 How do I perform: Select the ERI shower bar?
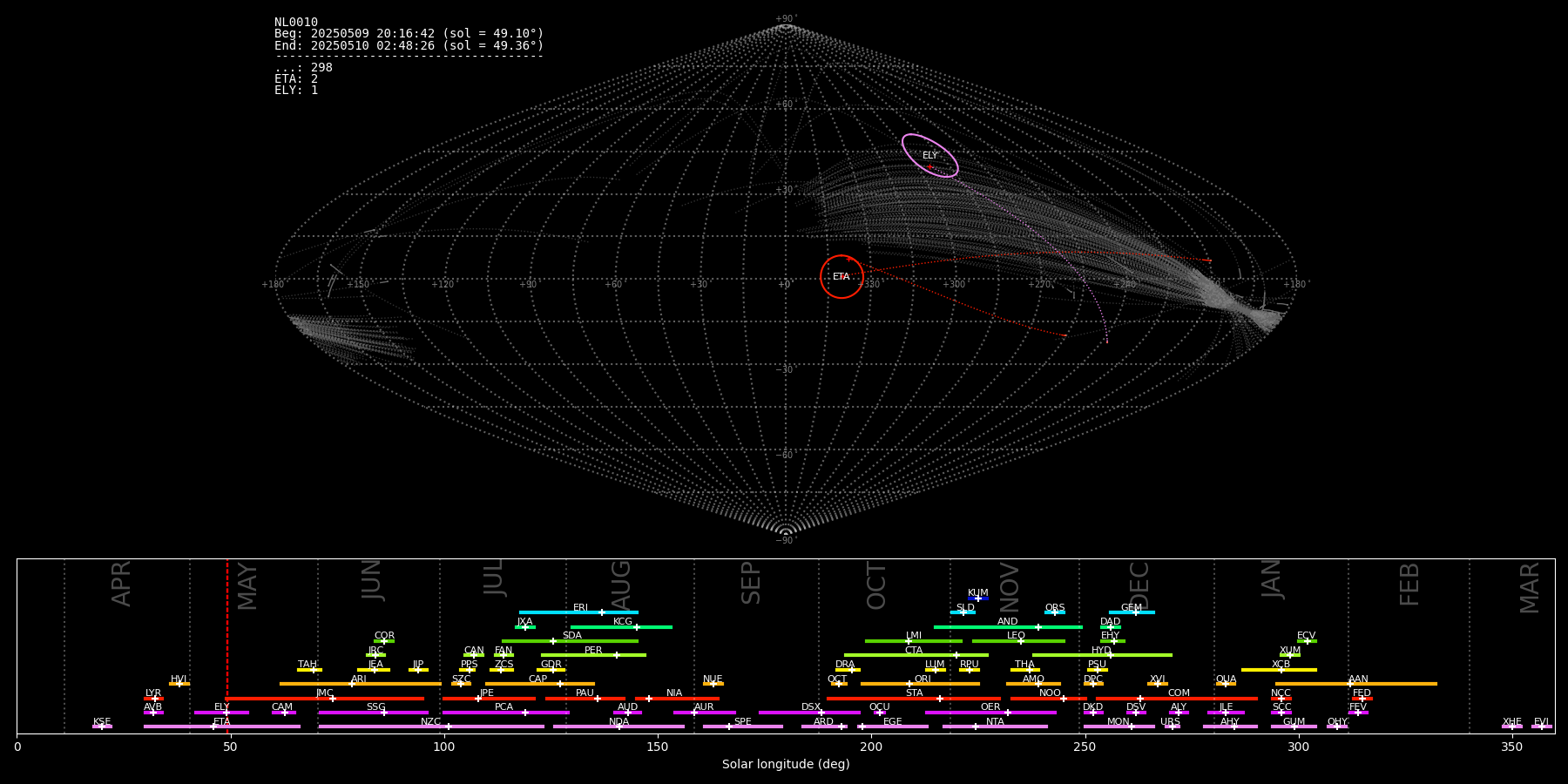tap(578, 612)
